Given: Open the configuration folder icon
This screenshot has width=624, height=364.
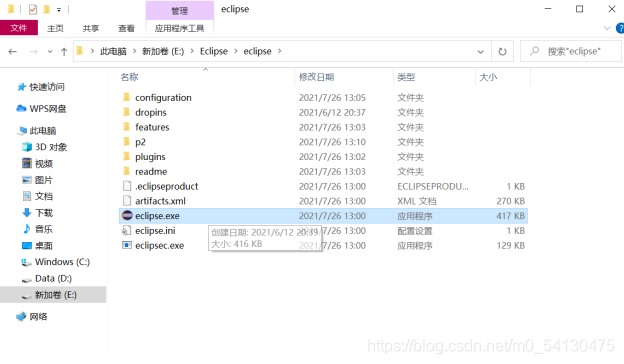Looking at the screenshot, I should point(127,97).
